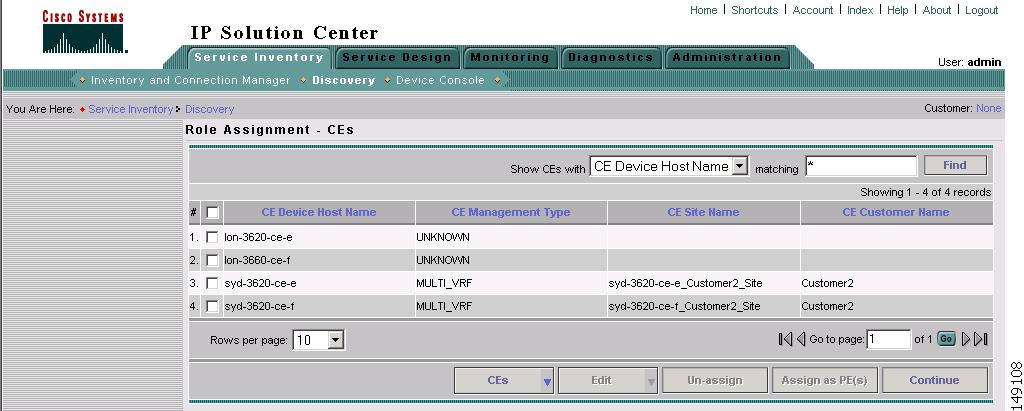Click the Service Inventory breadcrumb link
Screen dimensions: 1024x411
tap(131, 109)
